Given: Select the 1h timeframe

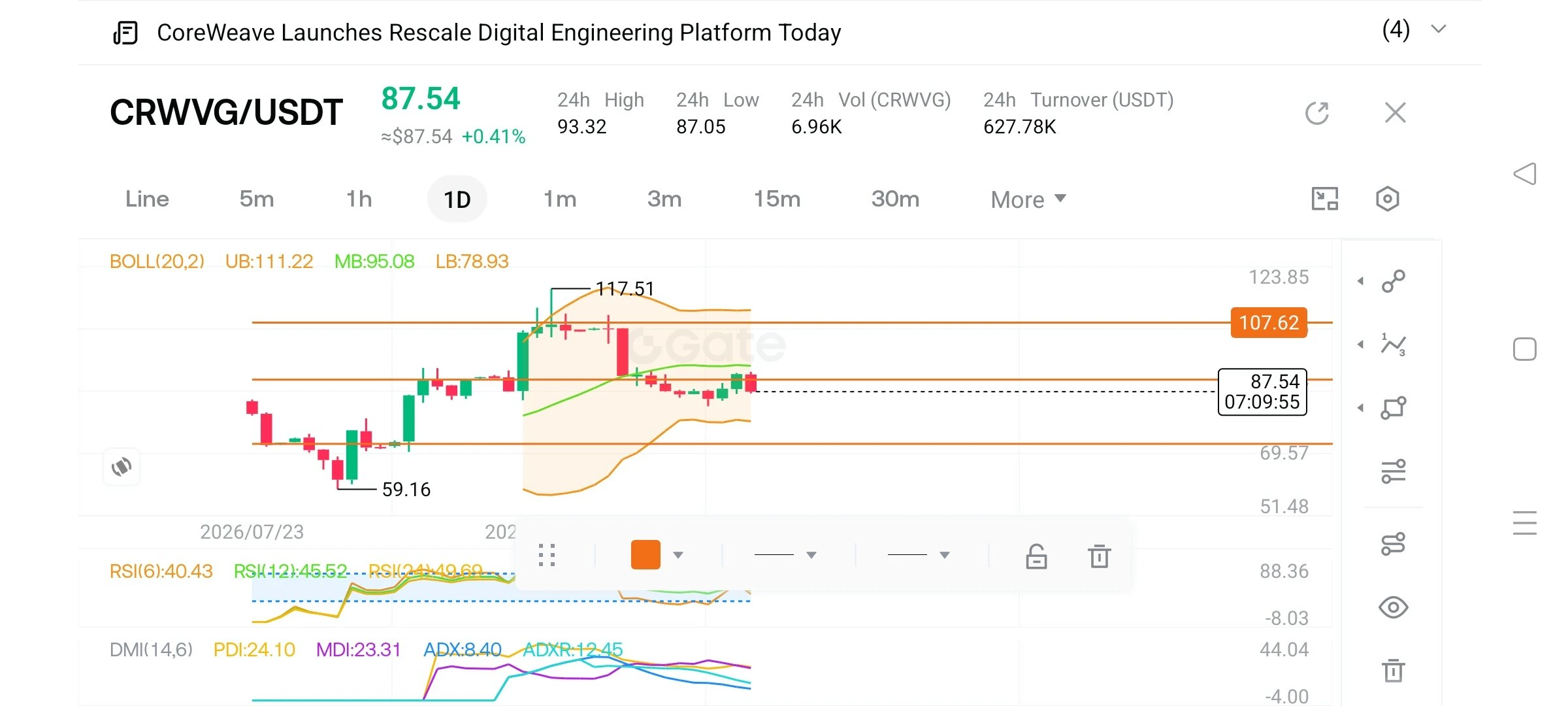Looking at the screenshot, I should pyautogui.click(x=359, y=199).
